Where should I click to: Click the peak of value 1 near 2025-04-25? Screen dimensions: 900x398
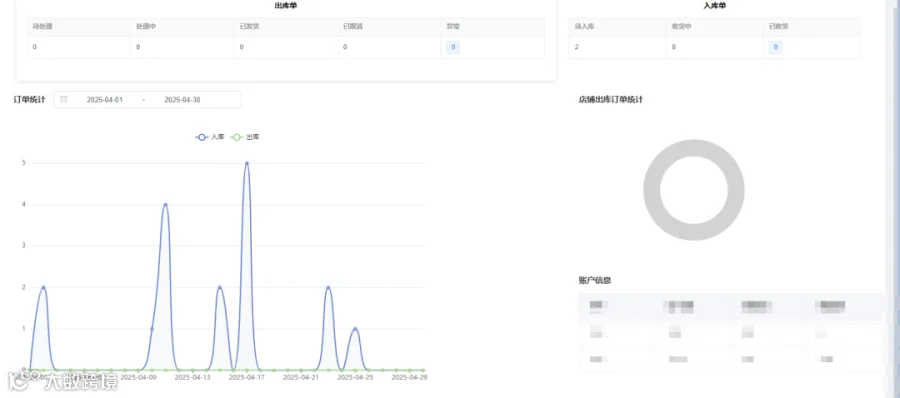pos(355,329)
